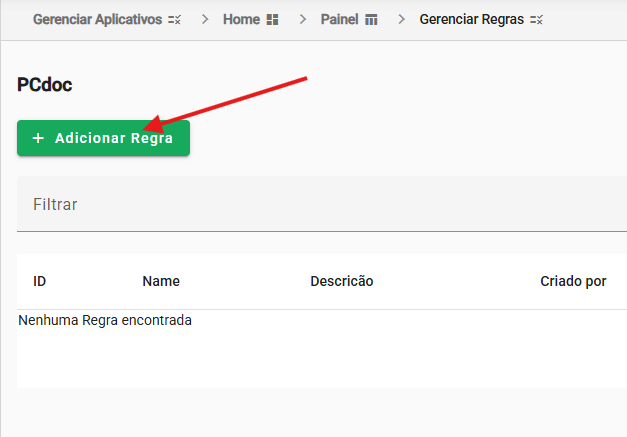Image resolution: width=627 pixels, height=437 pixels.
Task: Click the chevron after Gerenciar Aplicativos
Action: click(x=205, y=20)
